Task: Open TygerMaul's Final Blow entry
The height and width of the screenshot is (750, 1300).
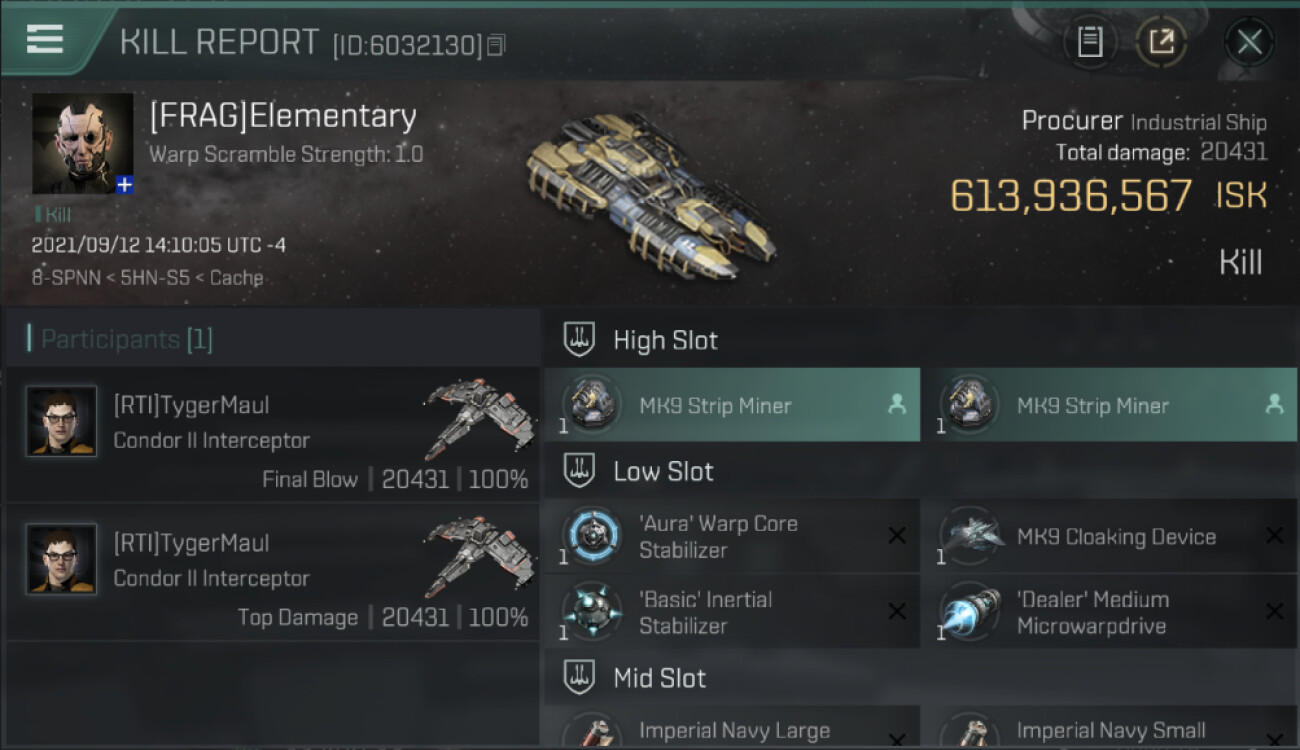Action: click(273, 435)
